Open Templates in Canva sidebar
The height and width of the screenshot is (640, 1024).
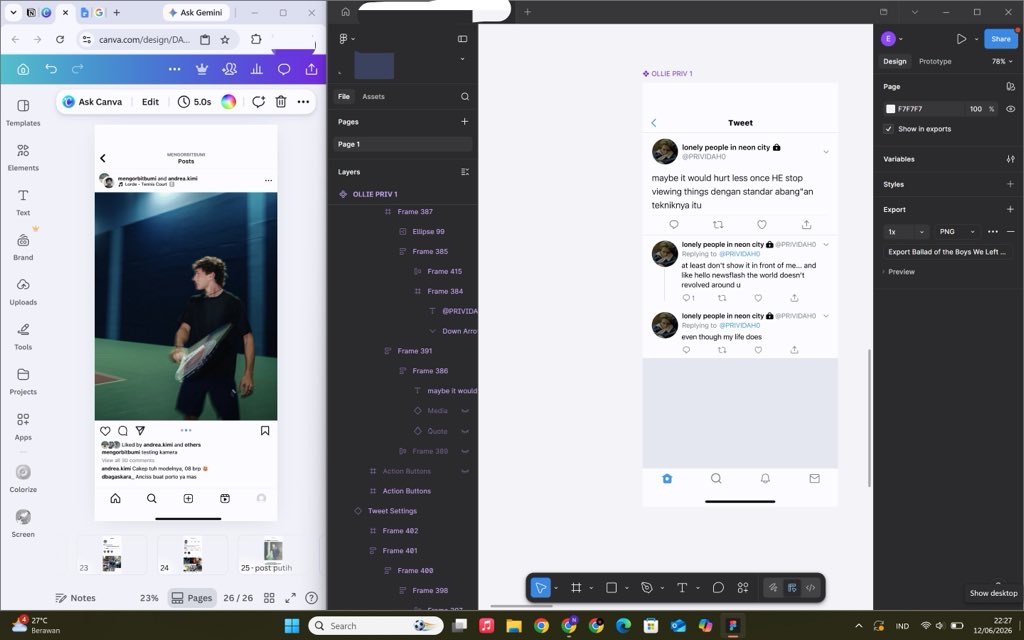(x=23, y=112)
